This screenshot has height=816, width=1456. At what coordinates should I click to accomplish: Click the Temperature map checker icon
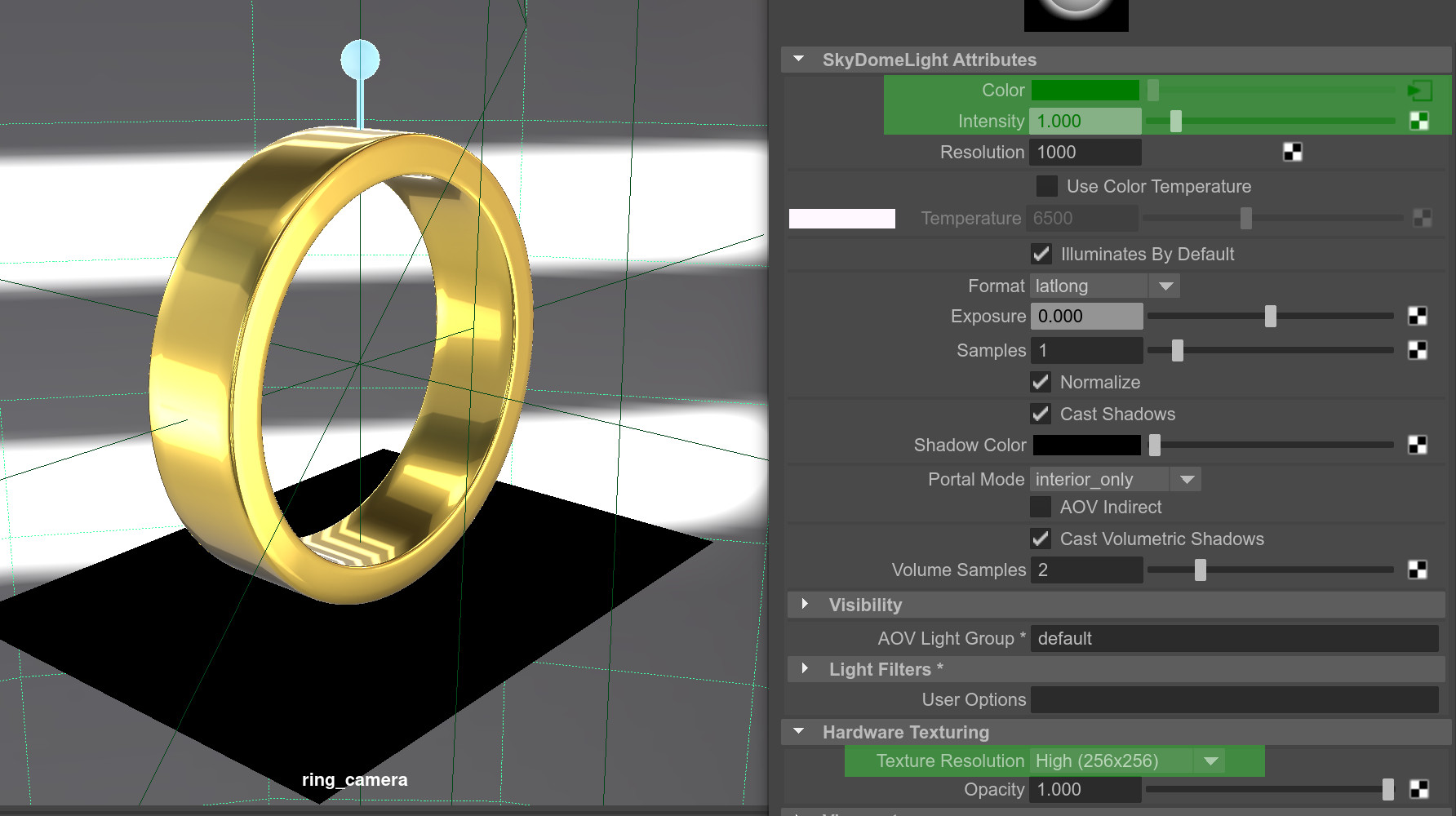1423,218
